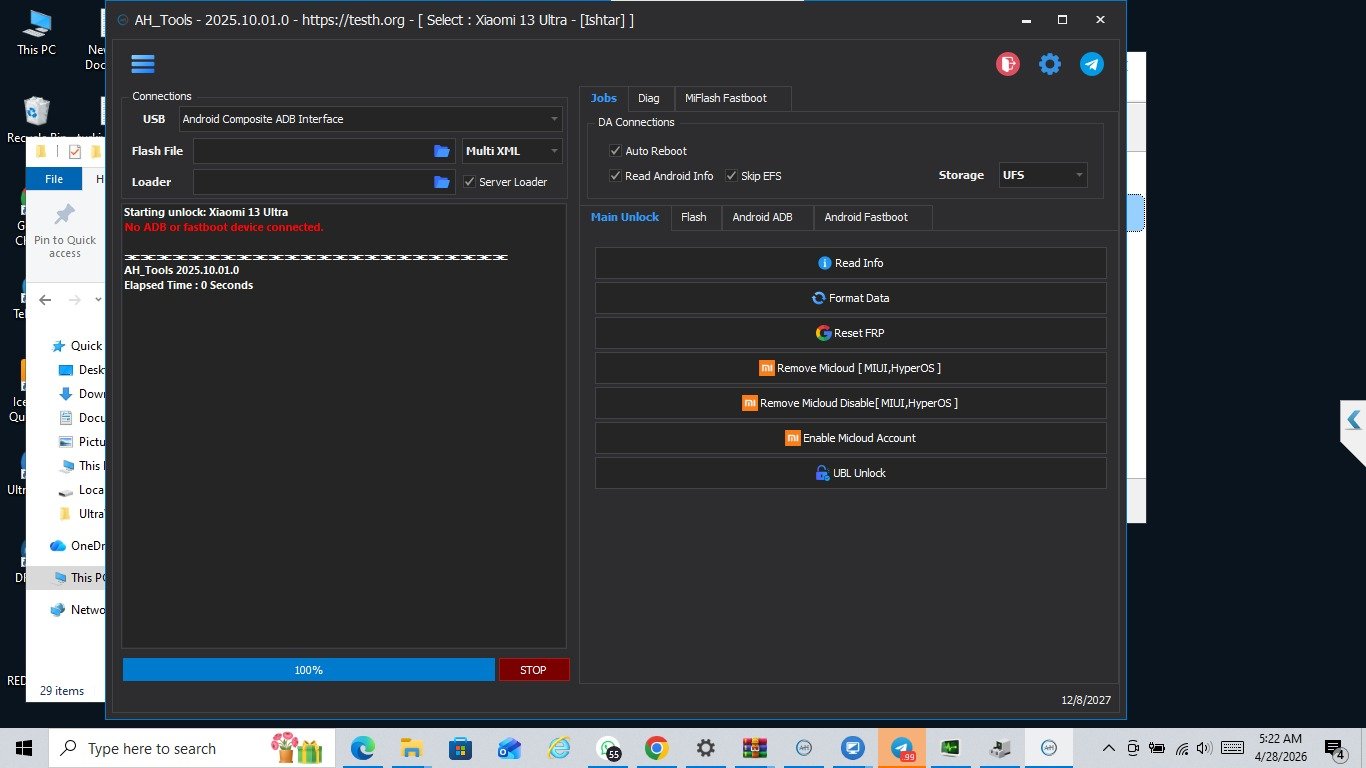Viewport: 1366px width, 768px height.
Task: Click Remove Micloud [MIUI,HyperOS] button
Action: click(851, 368)
